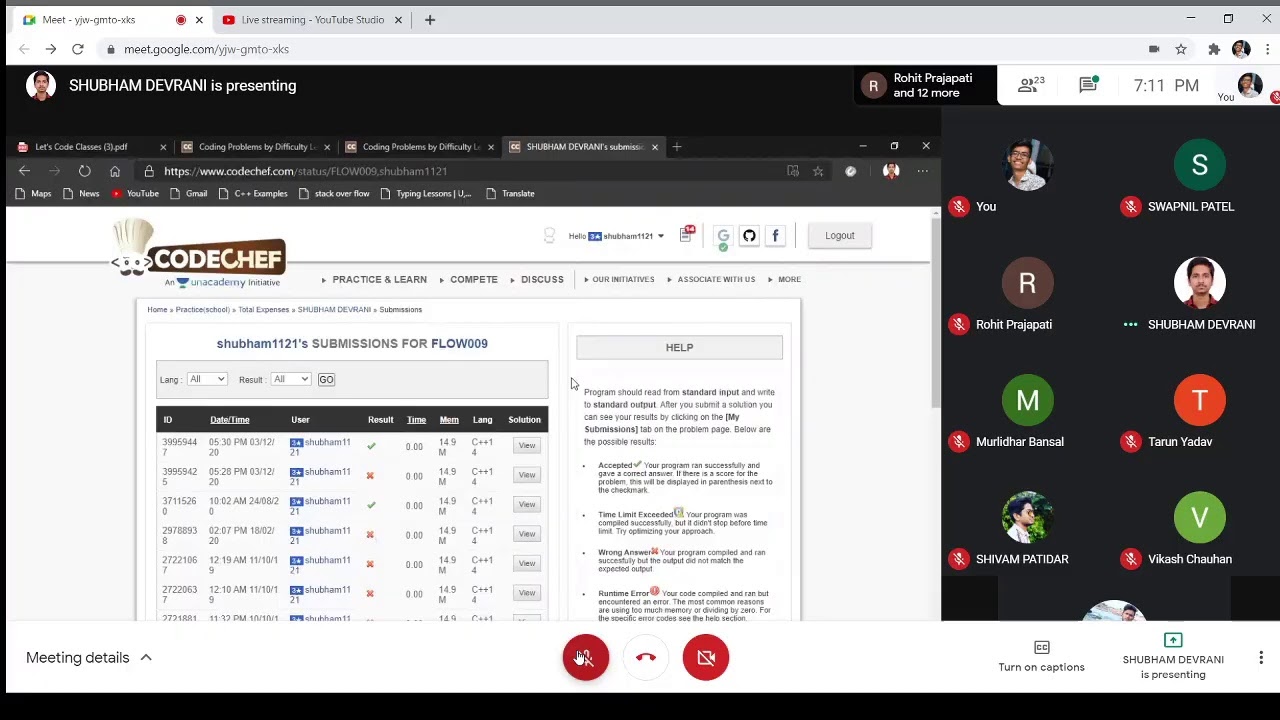Reload the Meet page
This screenshot has width=1280, height=720.
point(77,49)
